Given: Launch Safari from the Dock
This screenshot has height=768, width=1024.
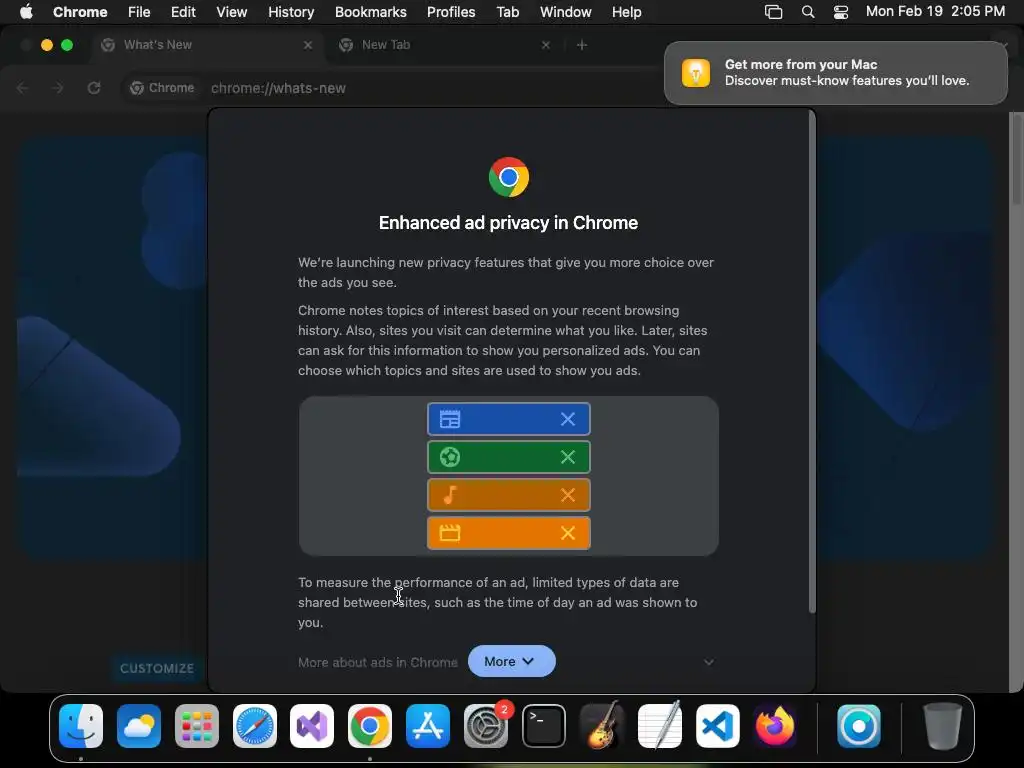Looking at the screenshot, I should (254, 726).
